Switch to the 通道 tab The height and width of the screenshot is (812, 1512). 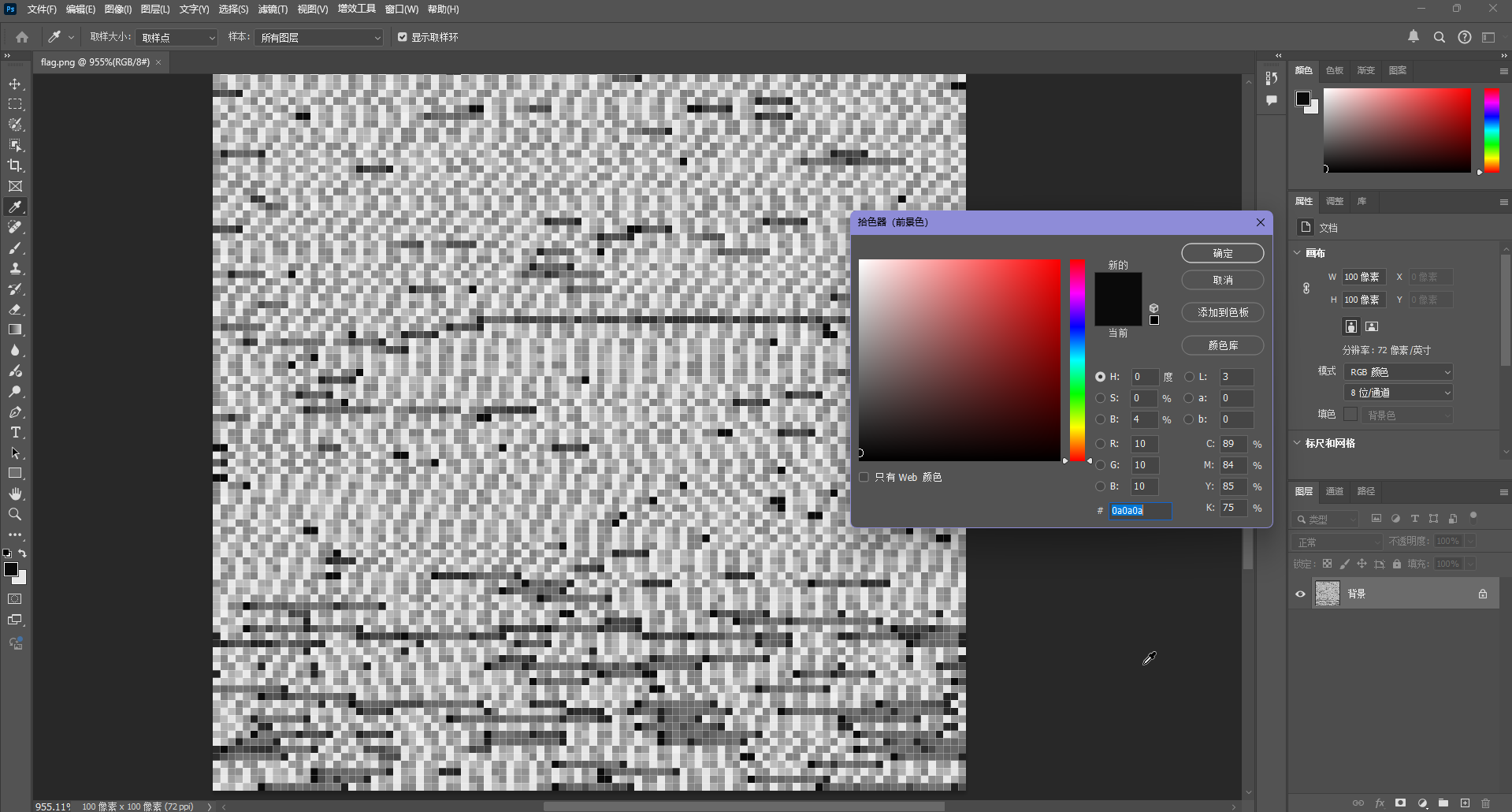1334,491
